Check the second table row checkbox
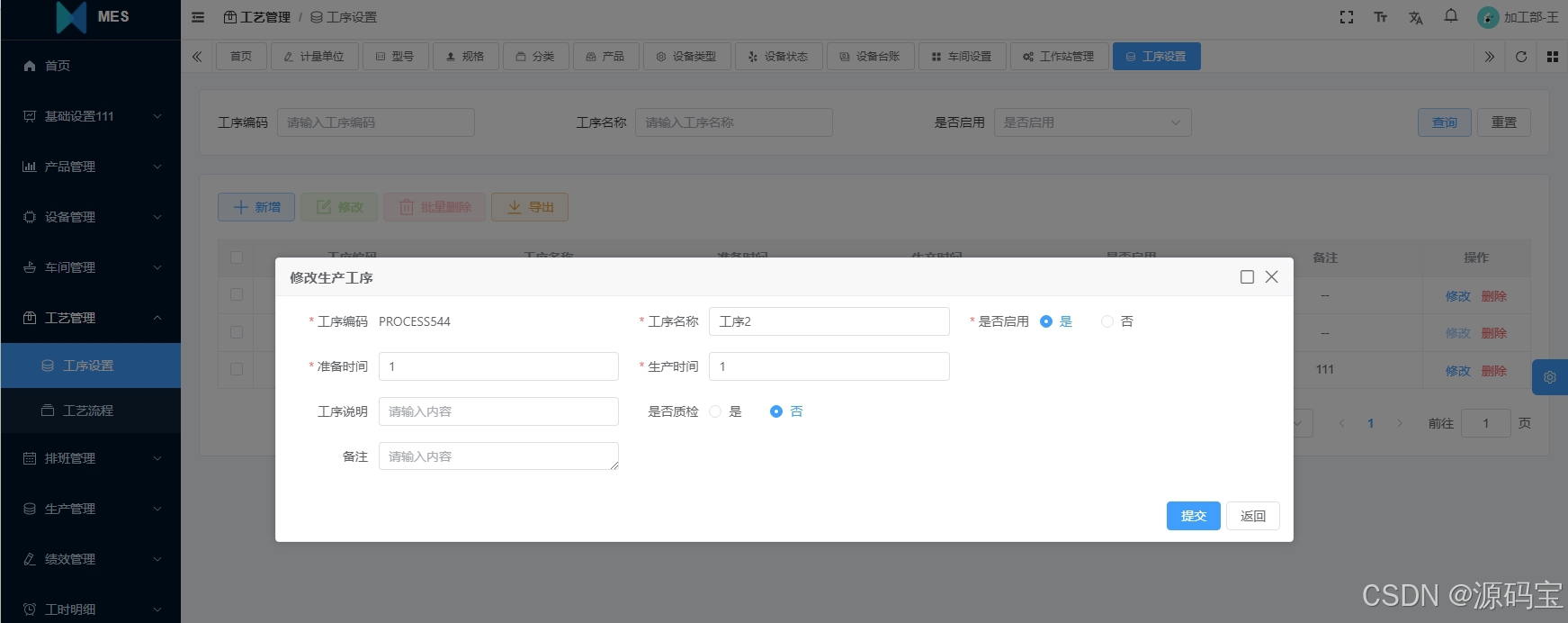The width and height of the screenshot is (1568, 623). click(237, 332)
